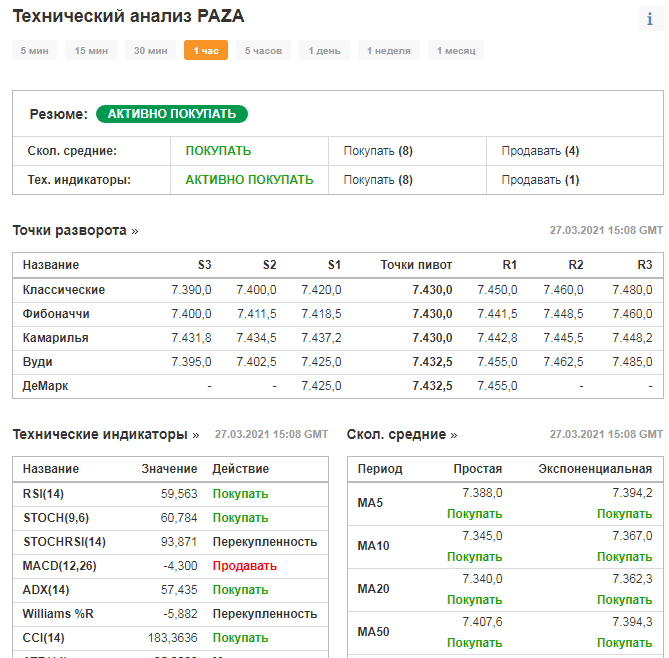669x658 pixels.
Task: Click the MA50 period row label
Action: click(x=374, y=631)
